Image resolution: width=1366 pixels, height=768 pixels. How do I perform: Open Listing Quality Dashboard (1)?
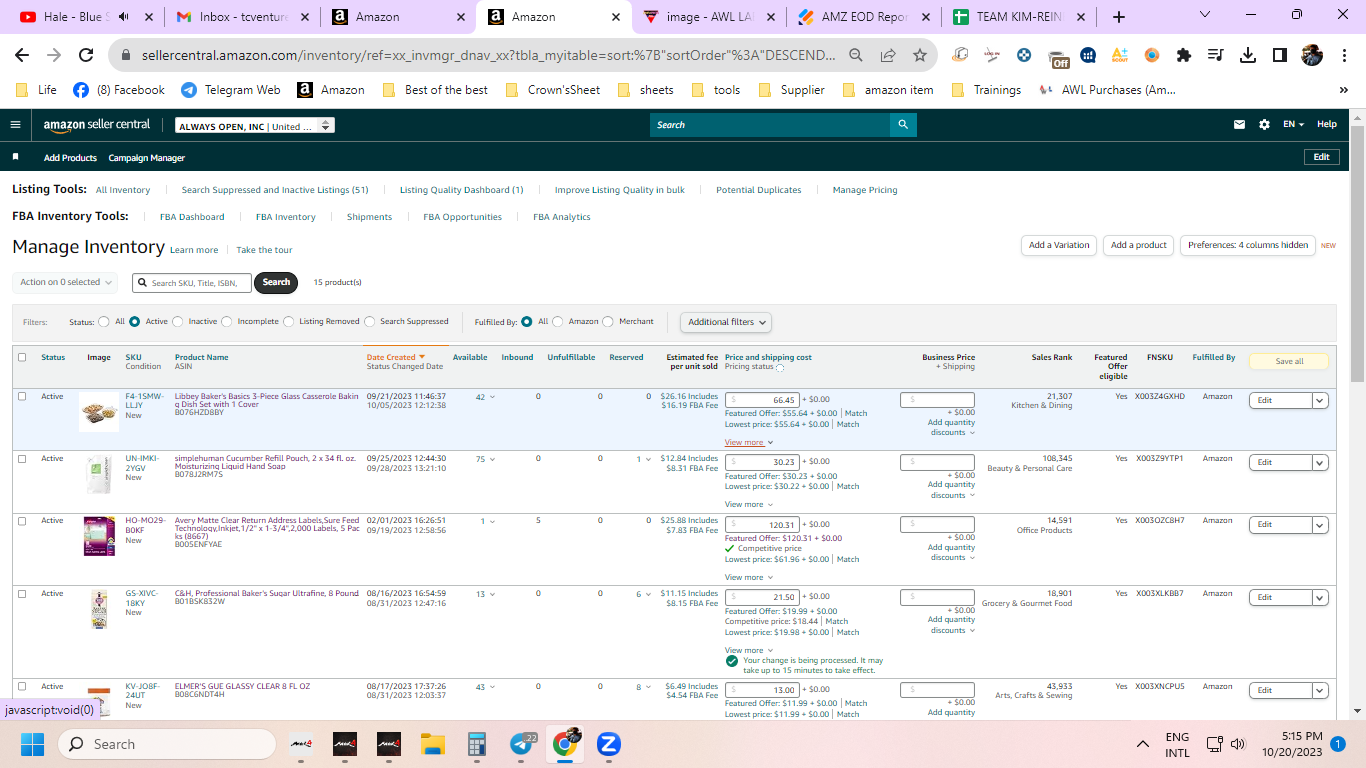coord(462,190)
